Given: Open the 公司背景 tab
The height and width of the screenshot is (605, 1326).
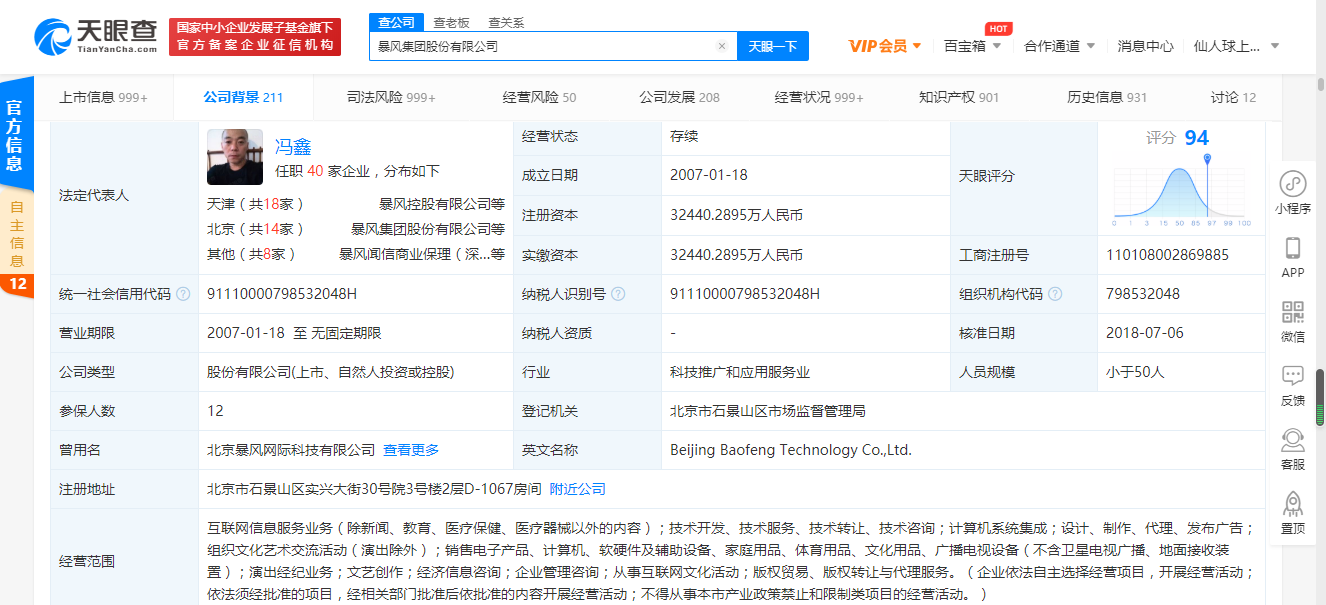Looking at the screenshot, I should (x=243, y=97).
